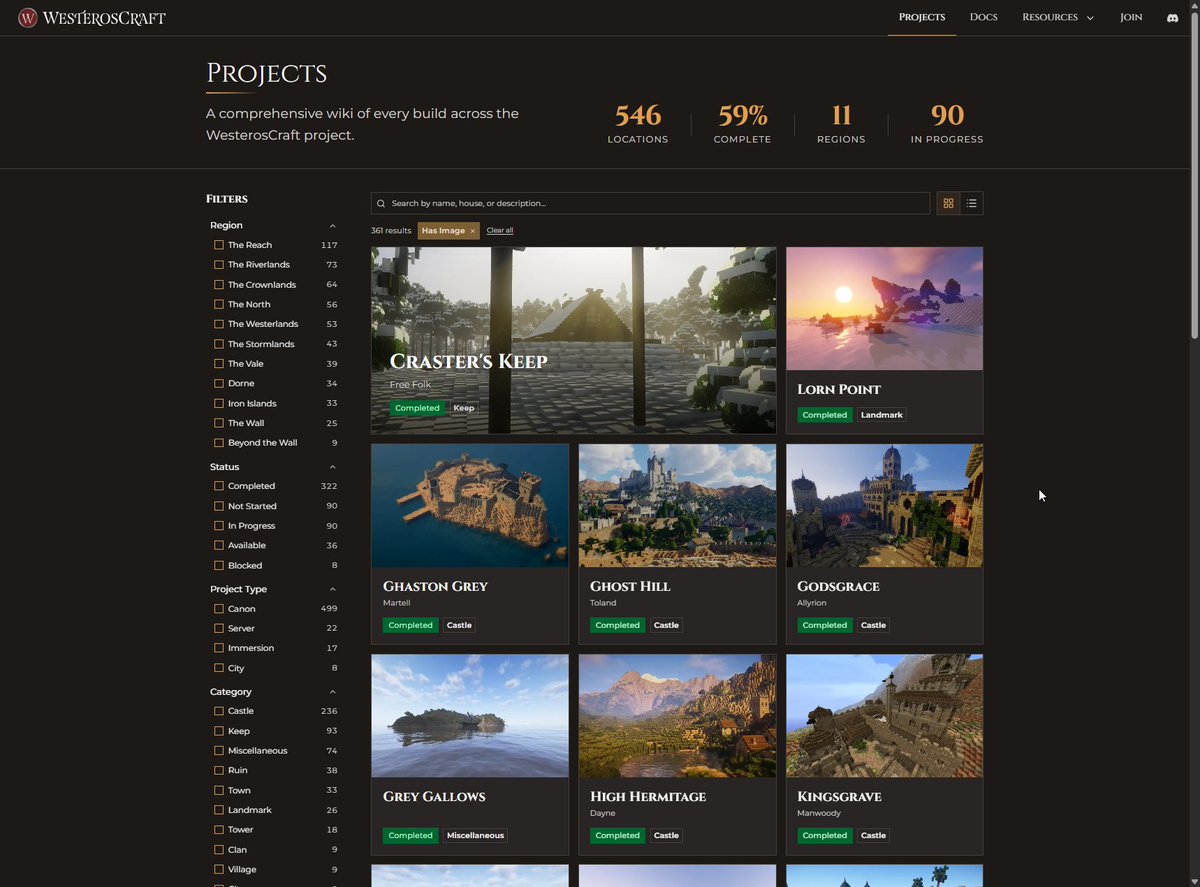Screen dimensions: 1200x887
Task: Open the Ghost Hill project image
Action: [x=677, y=505]
